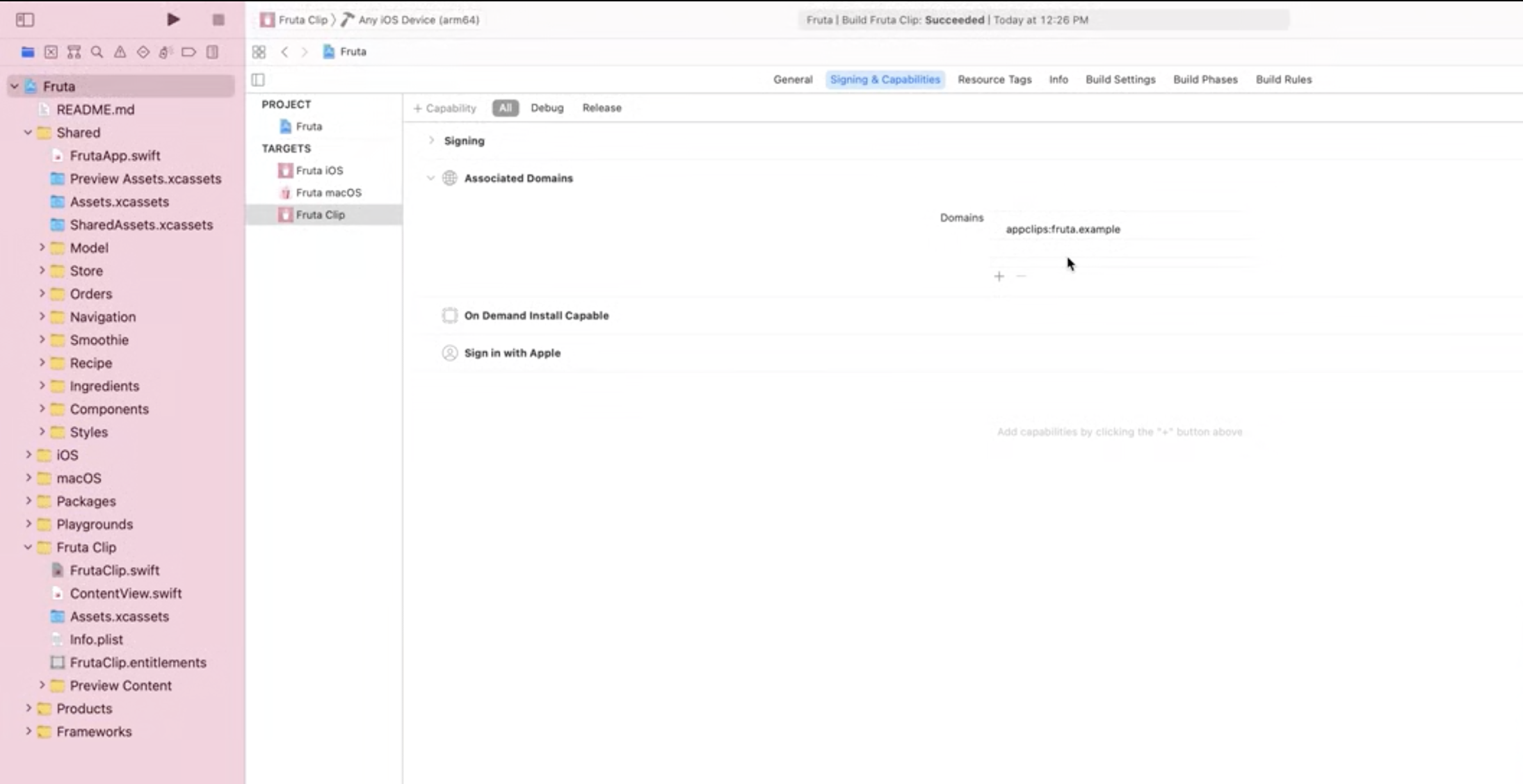Click the Stop button in toolbar
This screenshot has height=784, width=1523.
(218, 19)
